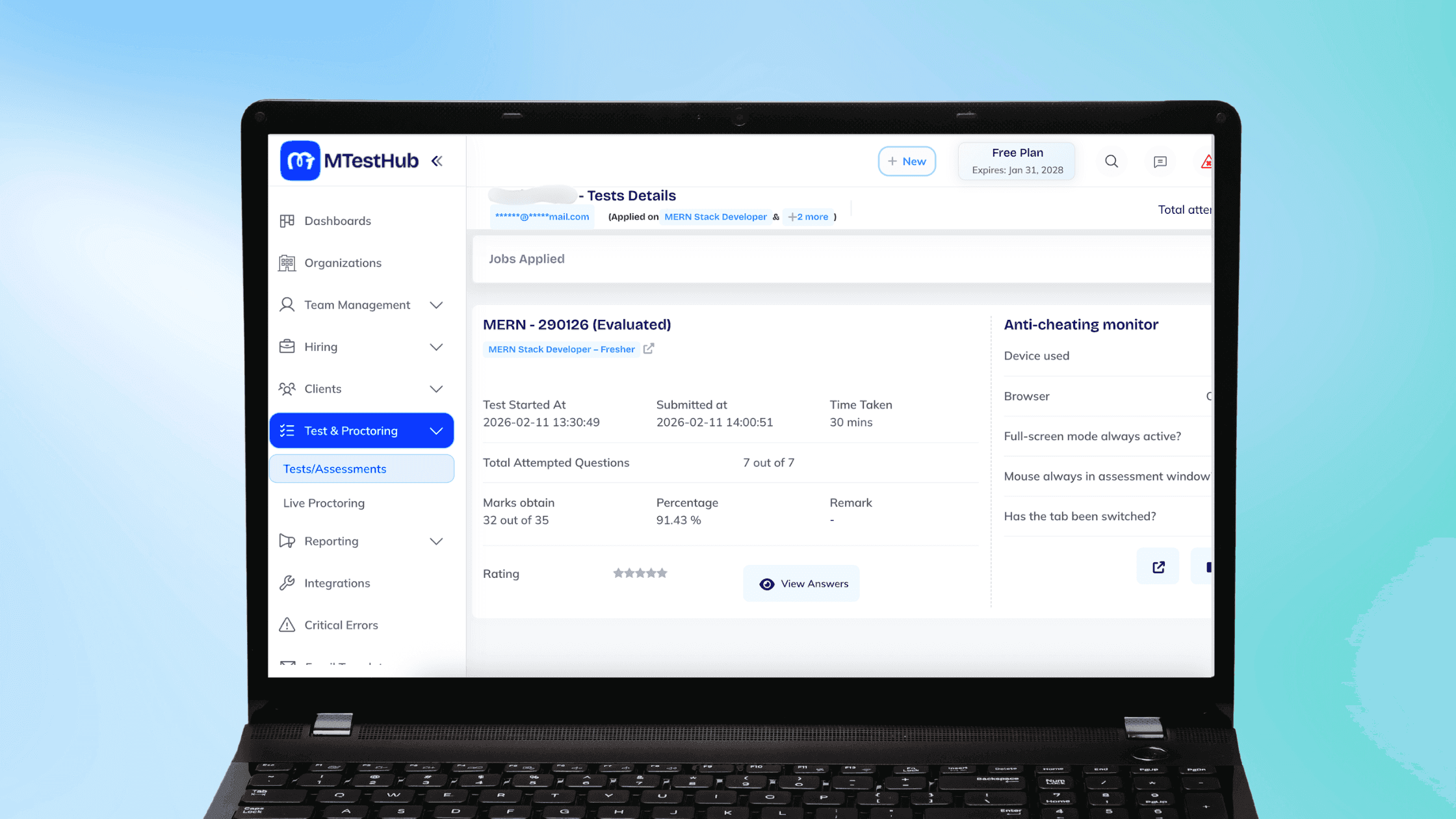Expand the Reporting submenu chevron
The height and width of the screenshot is (819, 1456).
(x=436, y=541)
